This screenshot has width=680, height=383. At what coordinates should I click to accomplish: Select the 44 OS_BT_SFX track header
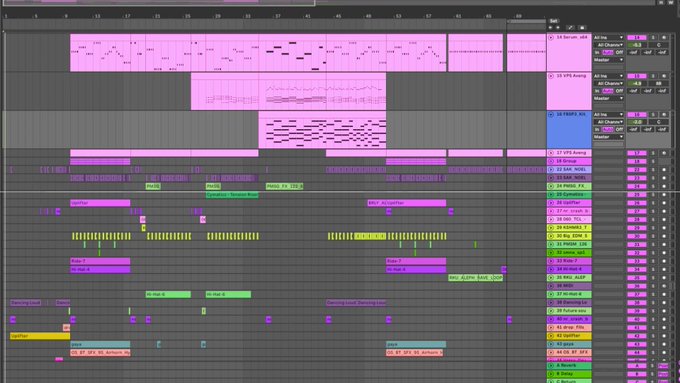(569, 353)
